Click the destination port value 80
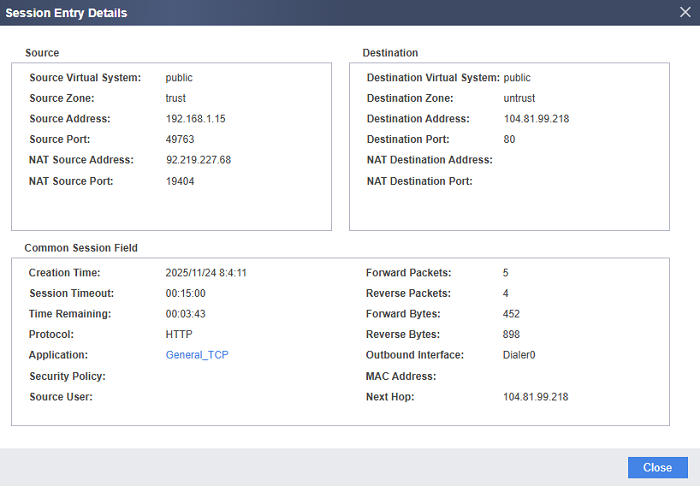 510,140
